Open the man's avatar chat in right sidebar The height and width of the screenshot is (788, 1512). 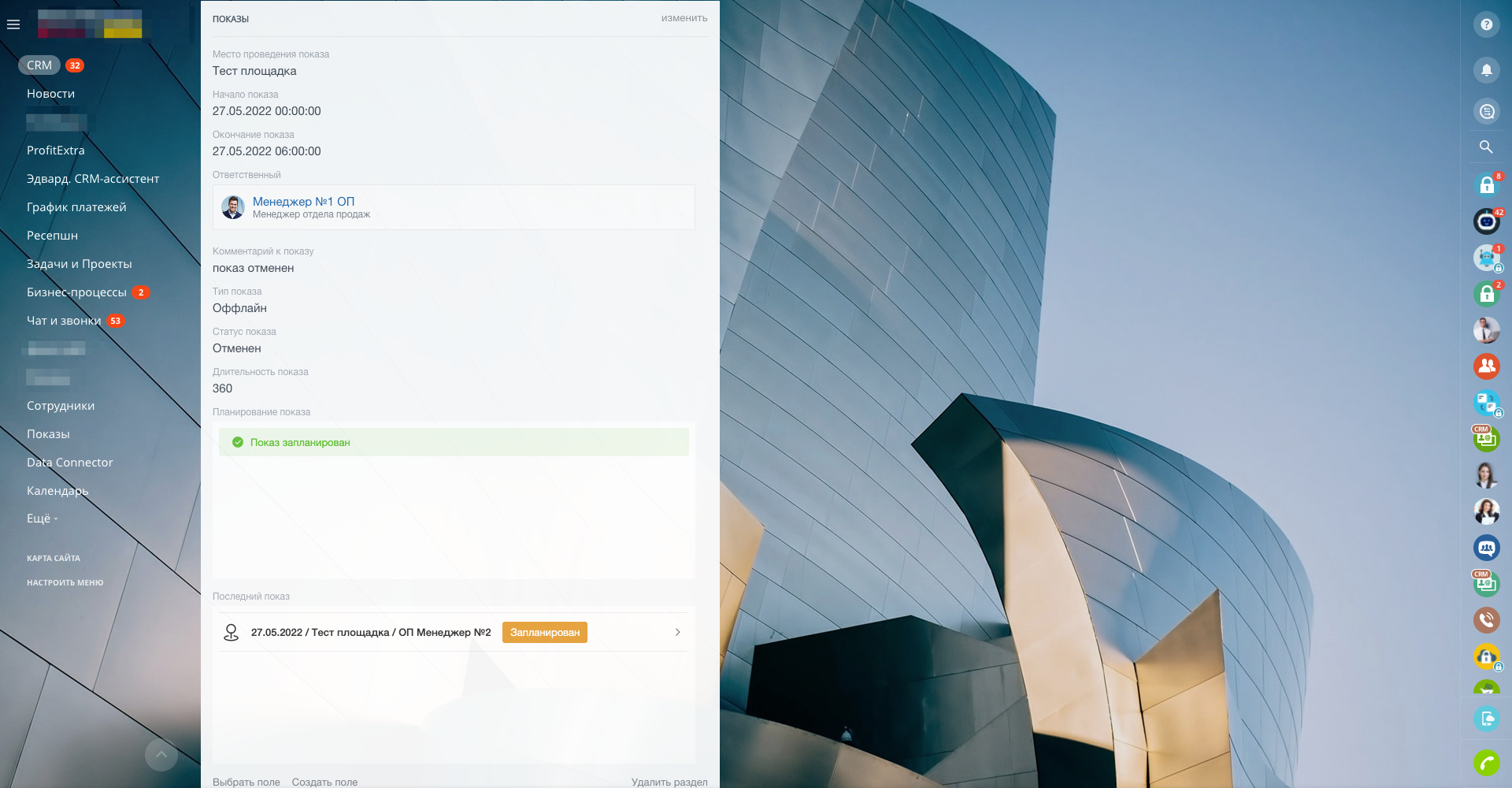coord(1486,330)
